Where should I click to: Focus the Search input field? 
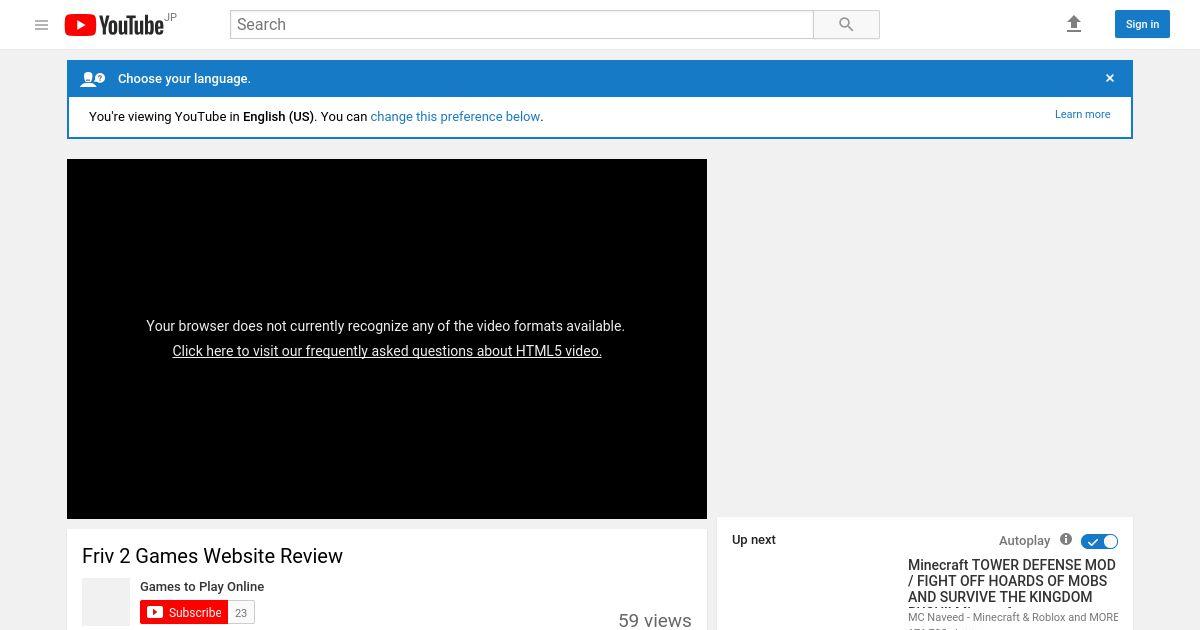(521, 25)
